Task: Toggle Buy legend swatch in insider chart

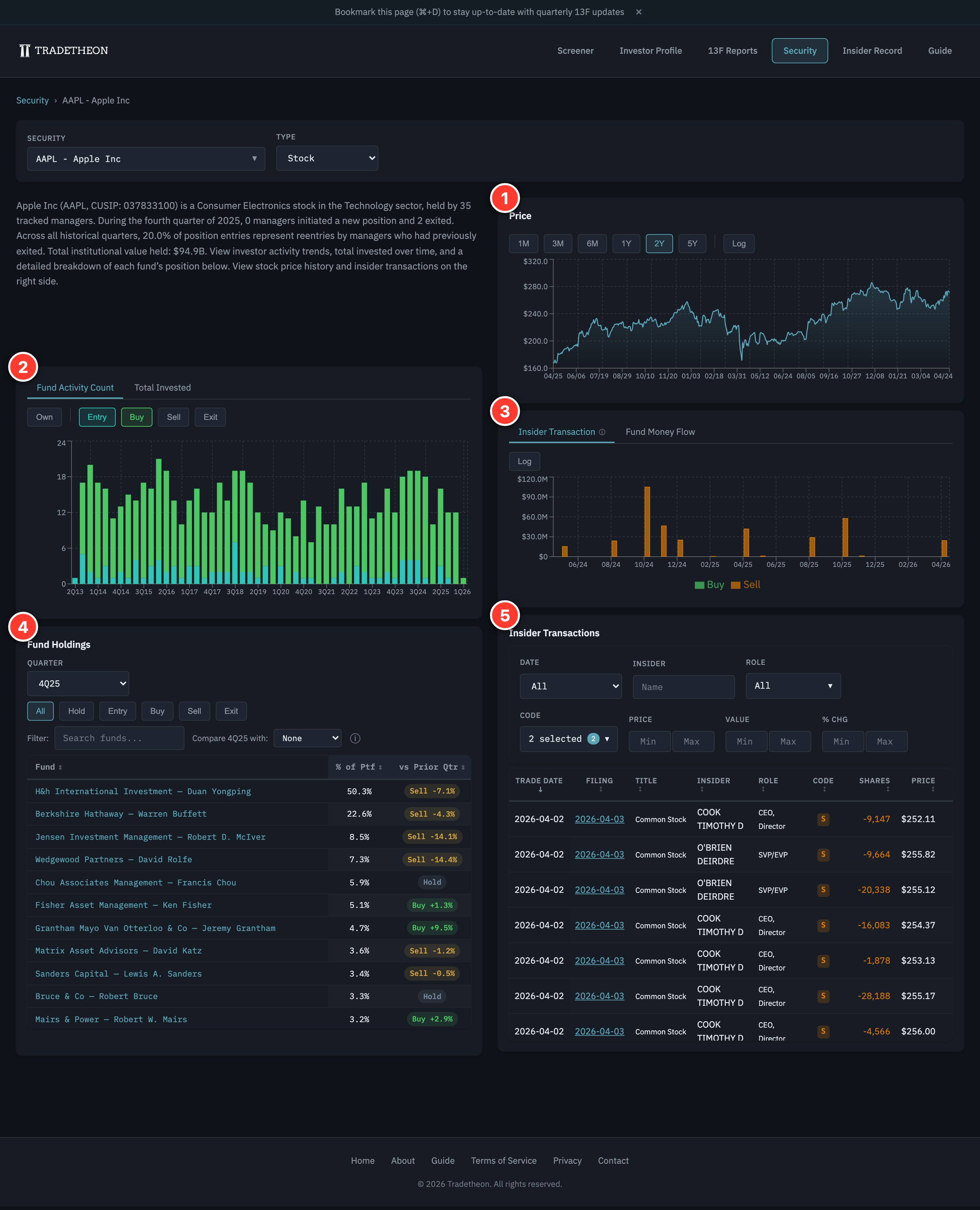Action: [699, 585]
